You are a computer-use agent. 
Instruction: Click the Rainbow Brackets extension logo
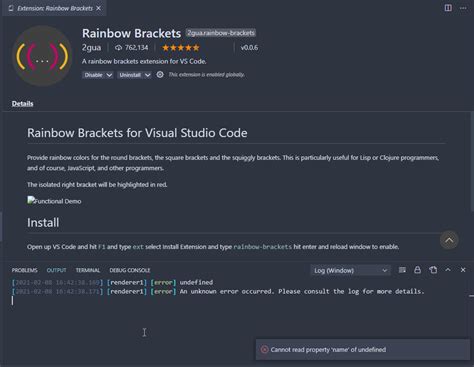42,56
